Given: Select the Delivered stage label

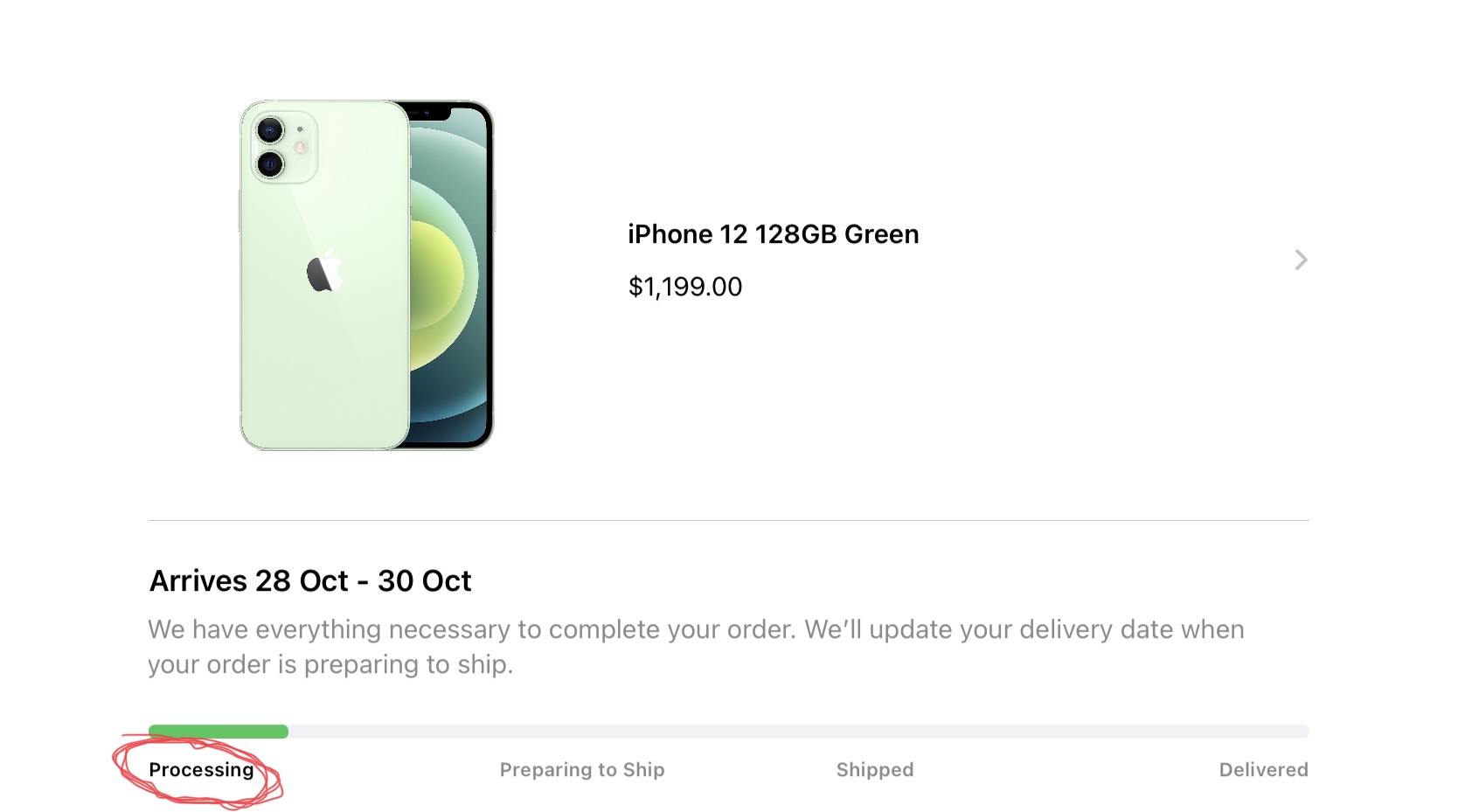Looking at the screenshot, I should click(x=1263, y=770).
